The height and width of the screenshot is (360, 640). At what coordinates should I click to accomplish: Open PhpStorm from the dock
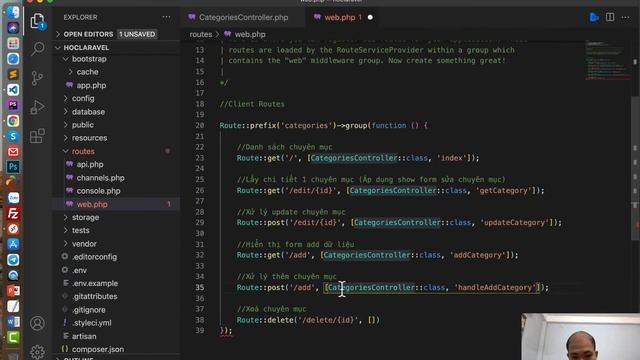click(13, 105)
